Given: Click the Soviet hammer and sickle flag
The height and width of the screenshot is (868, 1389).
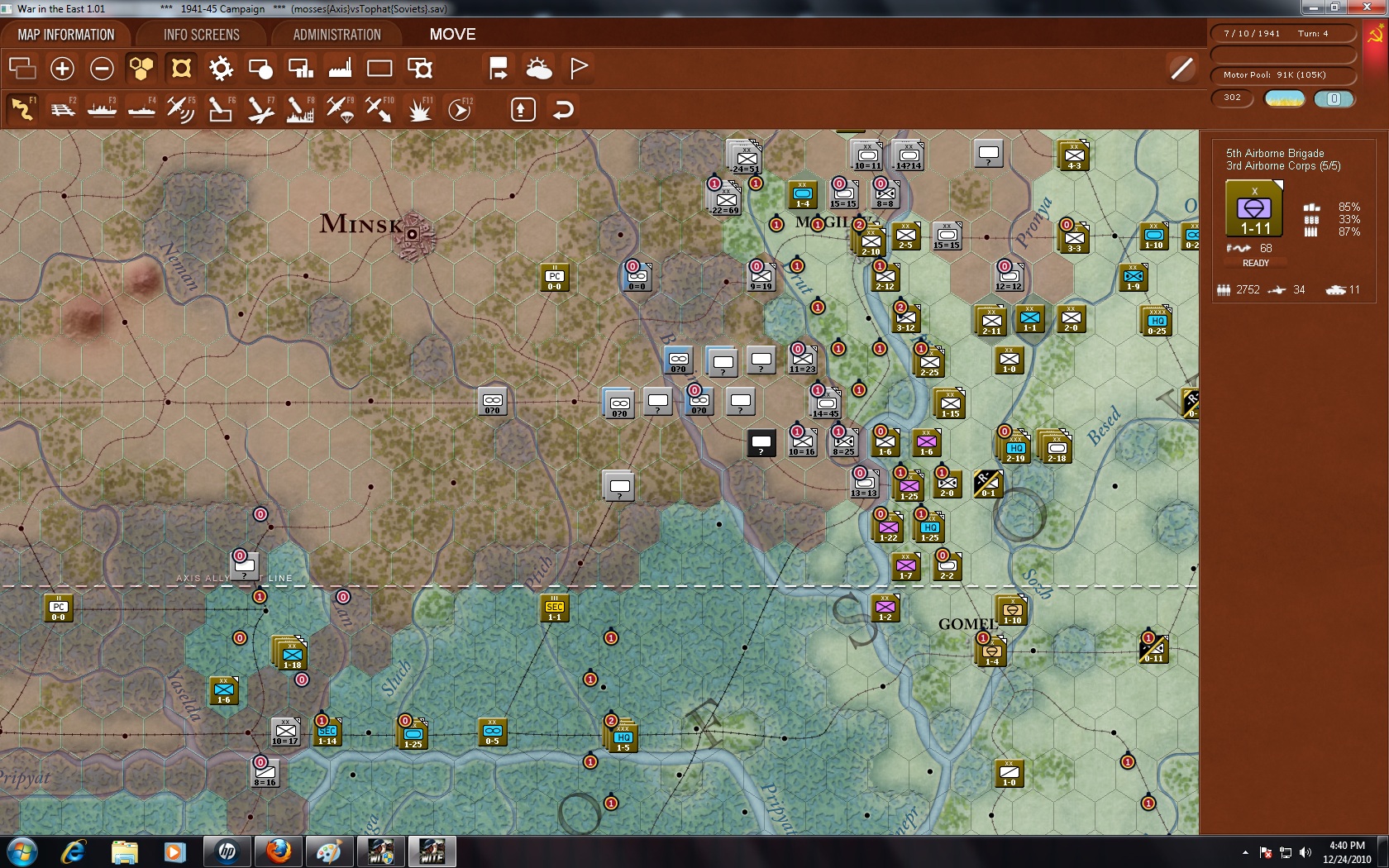Looking at the screenshot, I should pos(1376,35).
